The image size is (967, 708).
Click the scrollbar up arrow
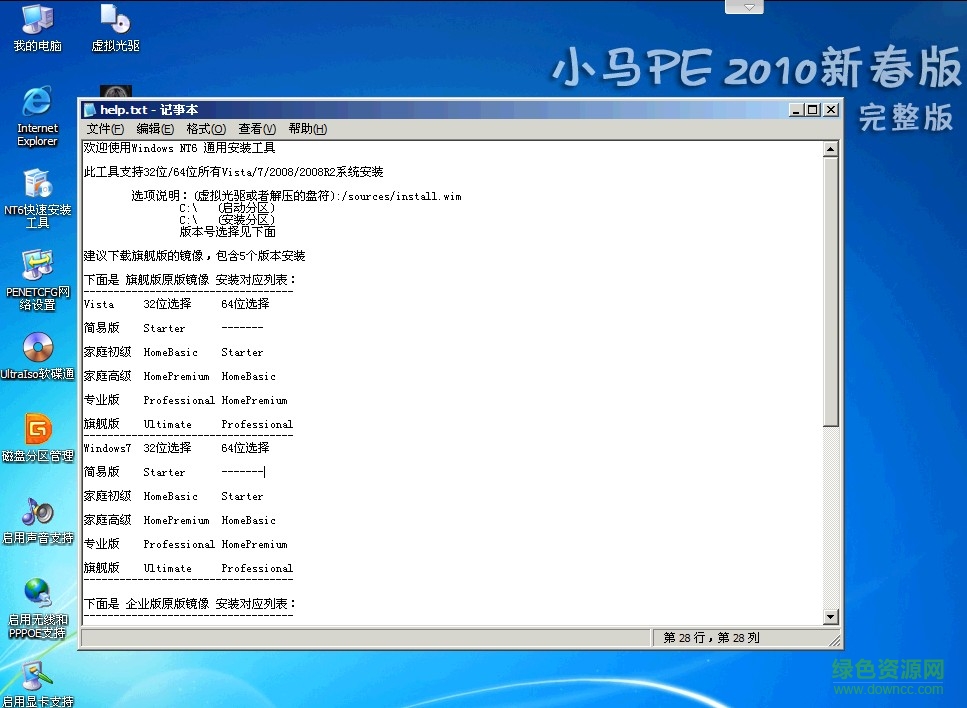(x=831, y=148)
